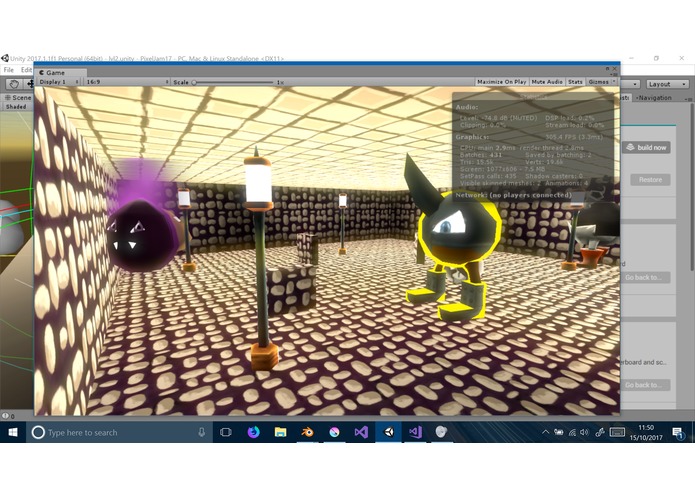Viewport: 695px width, 494px height.
Task: Click the Wi-Fi network tray icon
Action: (572, 432)
